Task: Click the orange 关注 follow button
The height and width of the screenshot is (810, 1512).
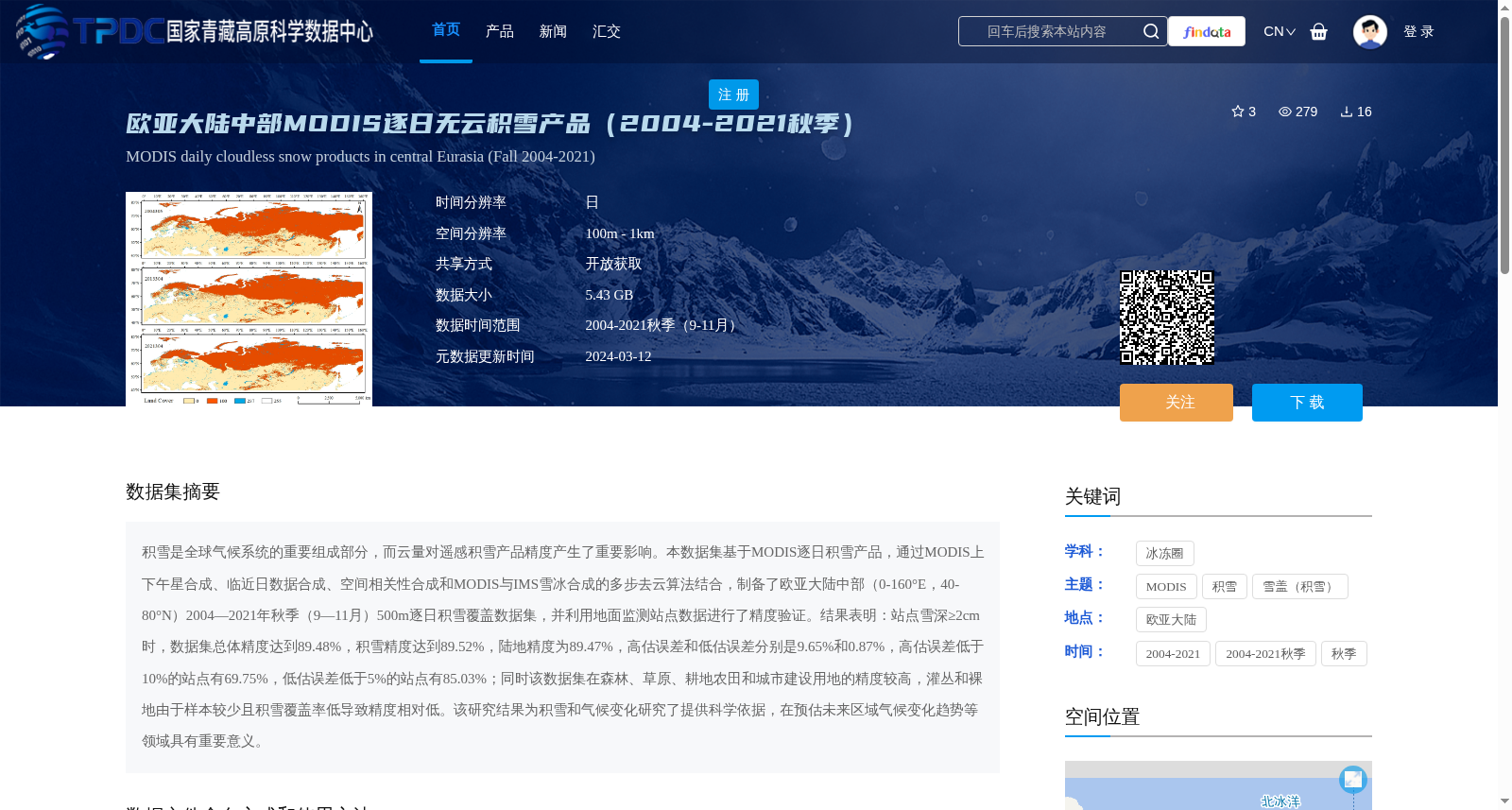Action: pos(1177,403)
